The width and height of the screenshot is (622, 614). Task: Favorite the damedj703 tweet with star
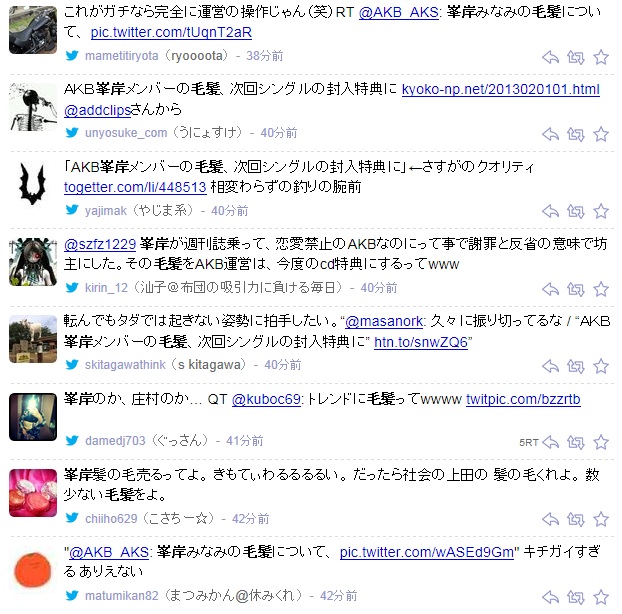[x=601, y=442]
